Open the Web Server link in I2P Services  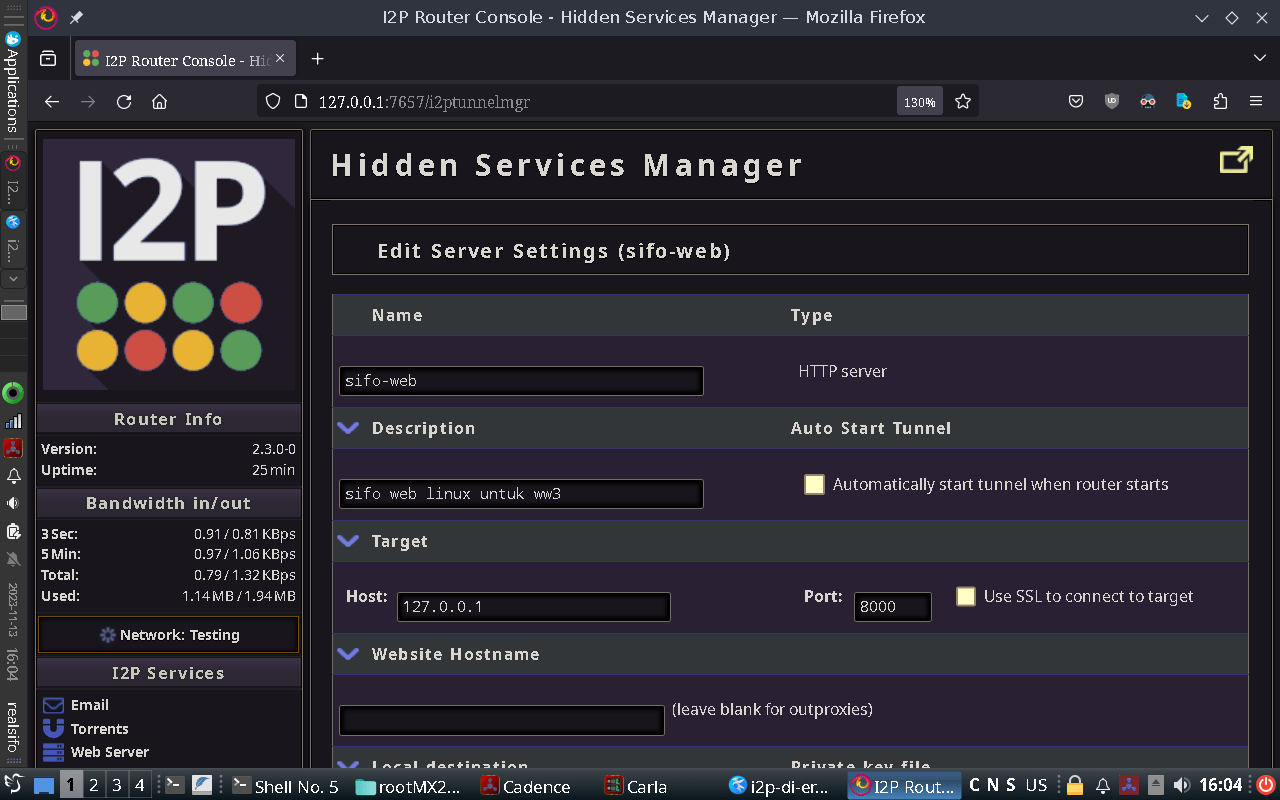[x=110, y=752]
